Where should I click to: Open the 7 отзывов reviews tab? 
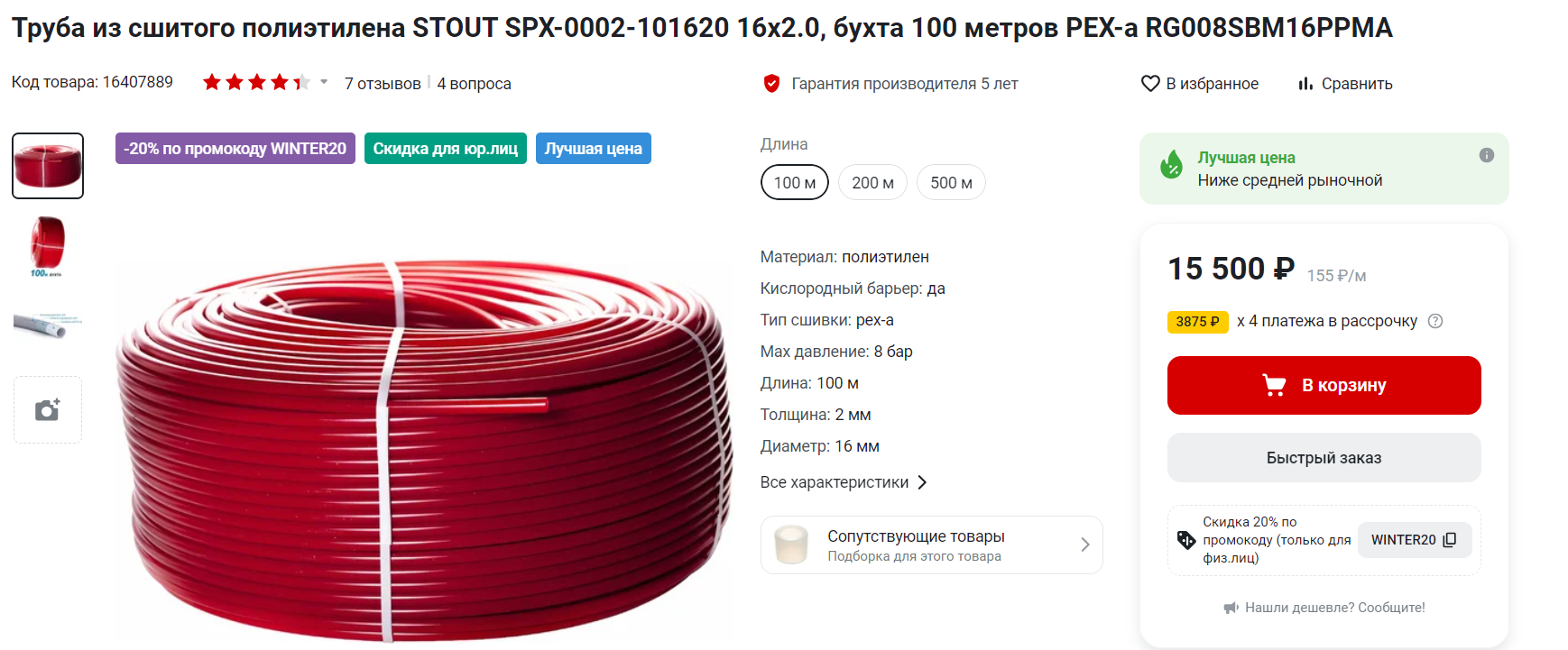[x=383, y=84]
